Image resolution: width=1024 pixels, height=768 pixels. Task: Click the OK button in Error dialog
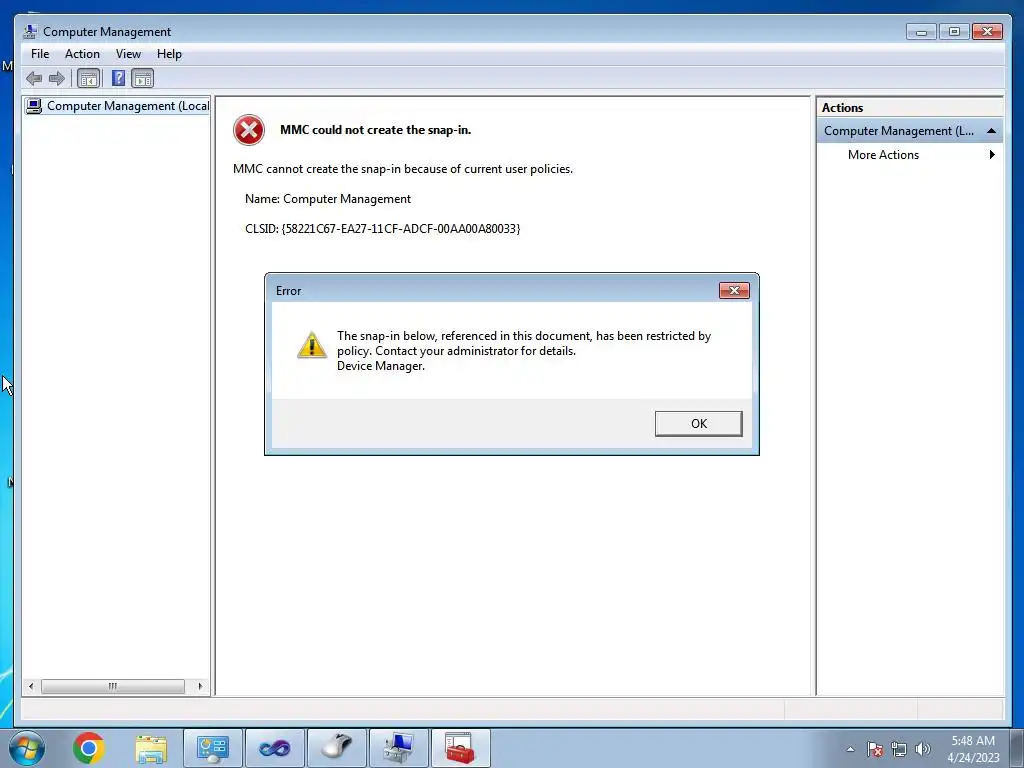tap(698, 423)
